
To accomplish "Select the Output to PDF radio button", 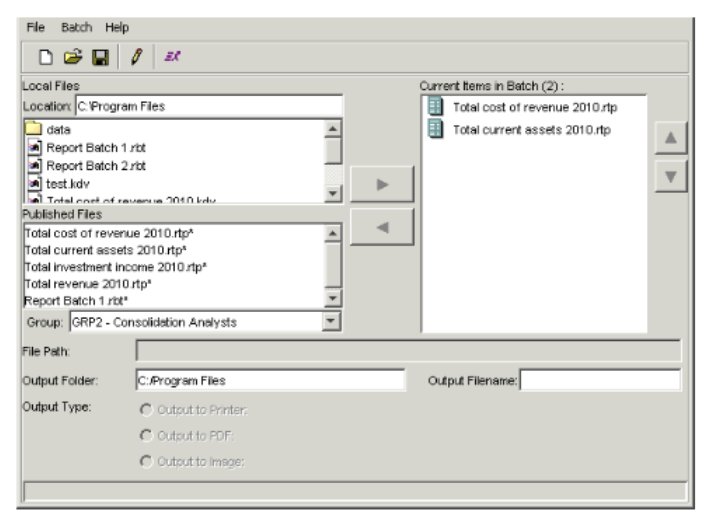I will coord(146,435).
